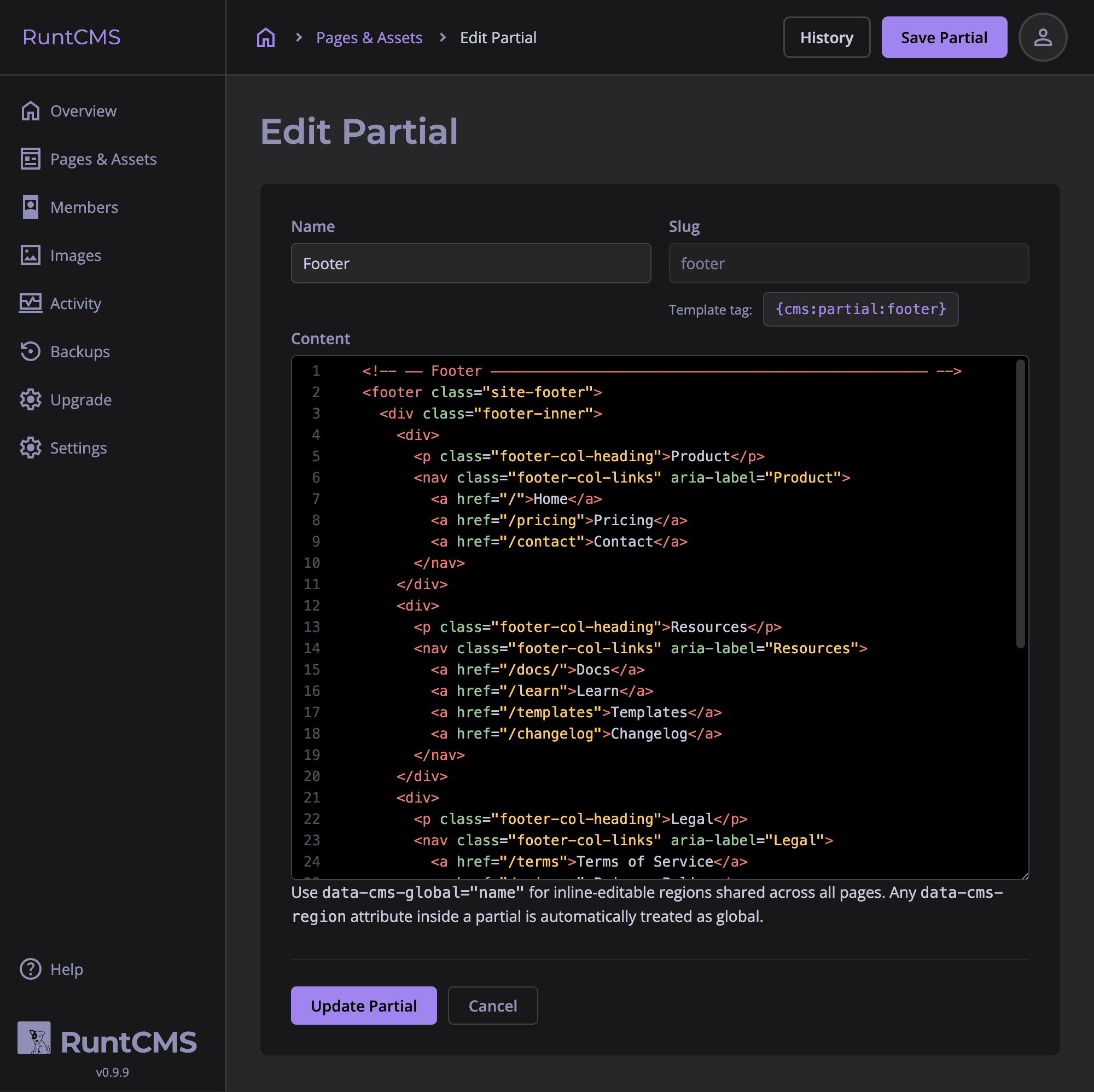Click the RuntCMS dog logo
Screen dimensions: 1094x1092
pyautogui.click(x=34, y=1038)
